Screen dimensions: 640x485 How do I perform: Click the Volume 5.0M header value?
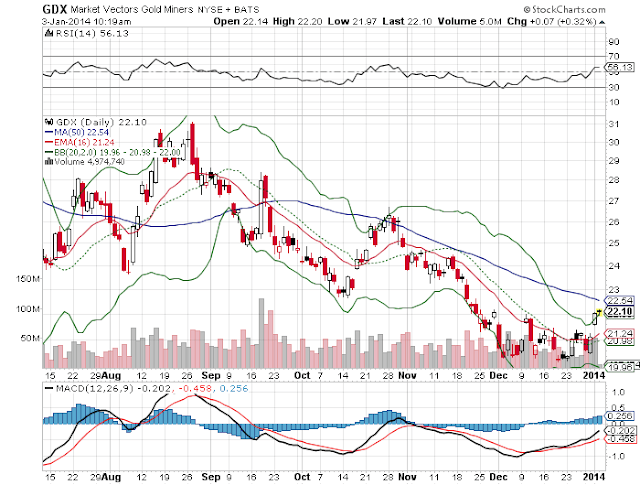469,22
